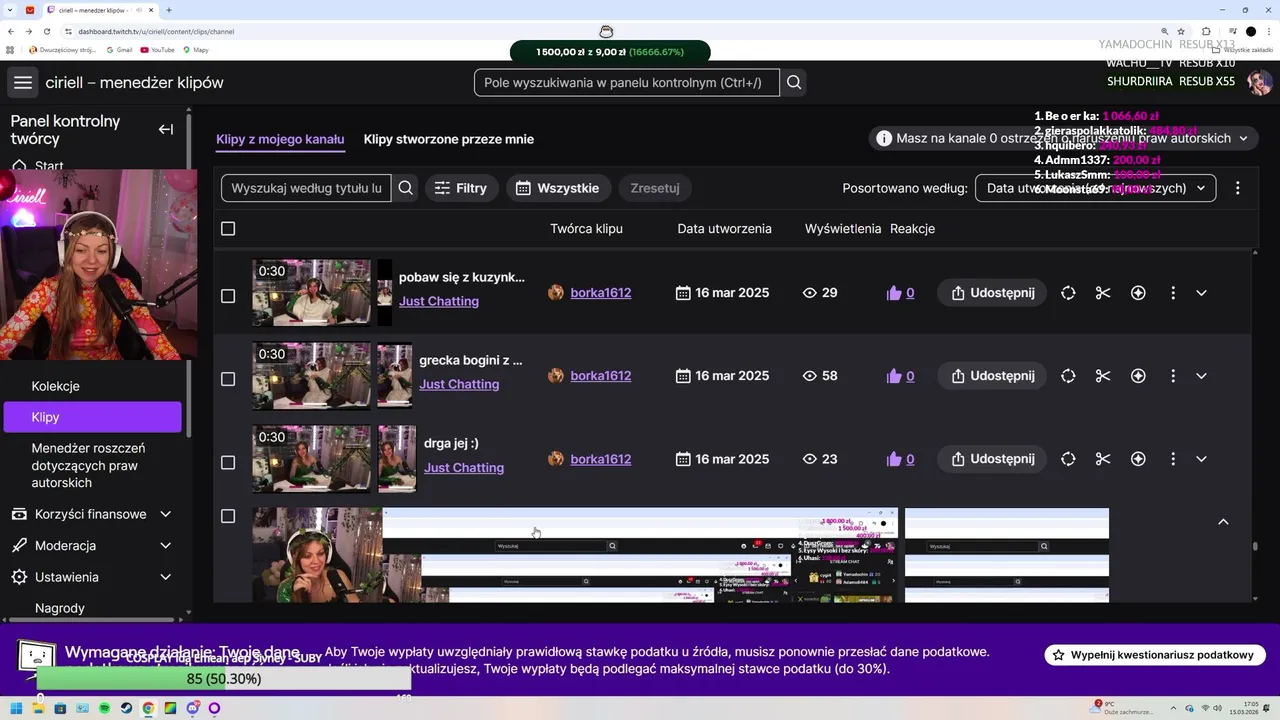Click 'Udostępnij' for 'drga jej :)' clip
1280x720 pixels.
992,459
